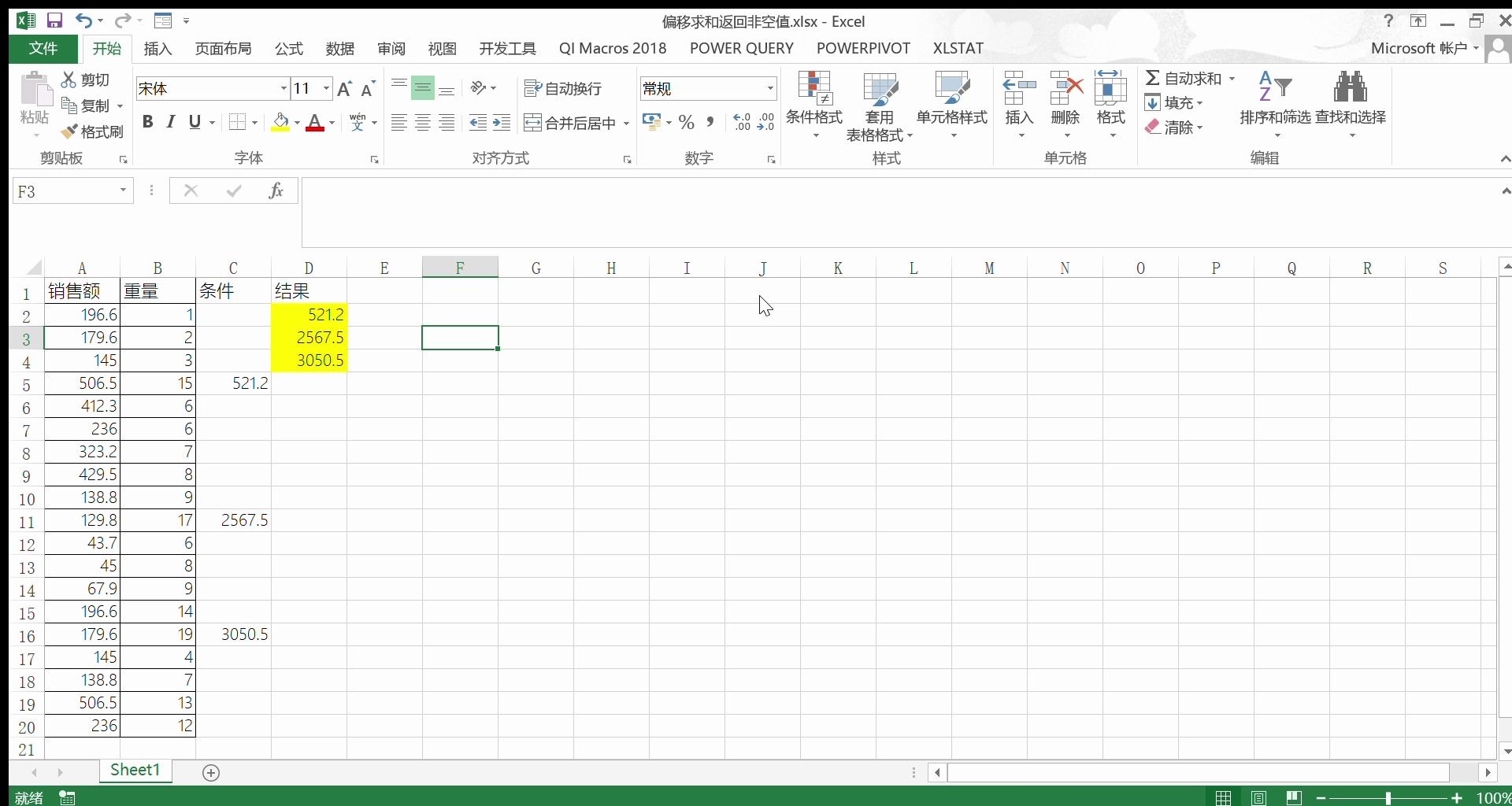Expand fill color dropdown arrow
Image resolution: width=1512 pixels, height=806 pixels.
(297, 123)
